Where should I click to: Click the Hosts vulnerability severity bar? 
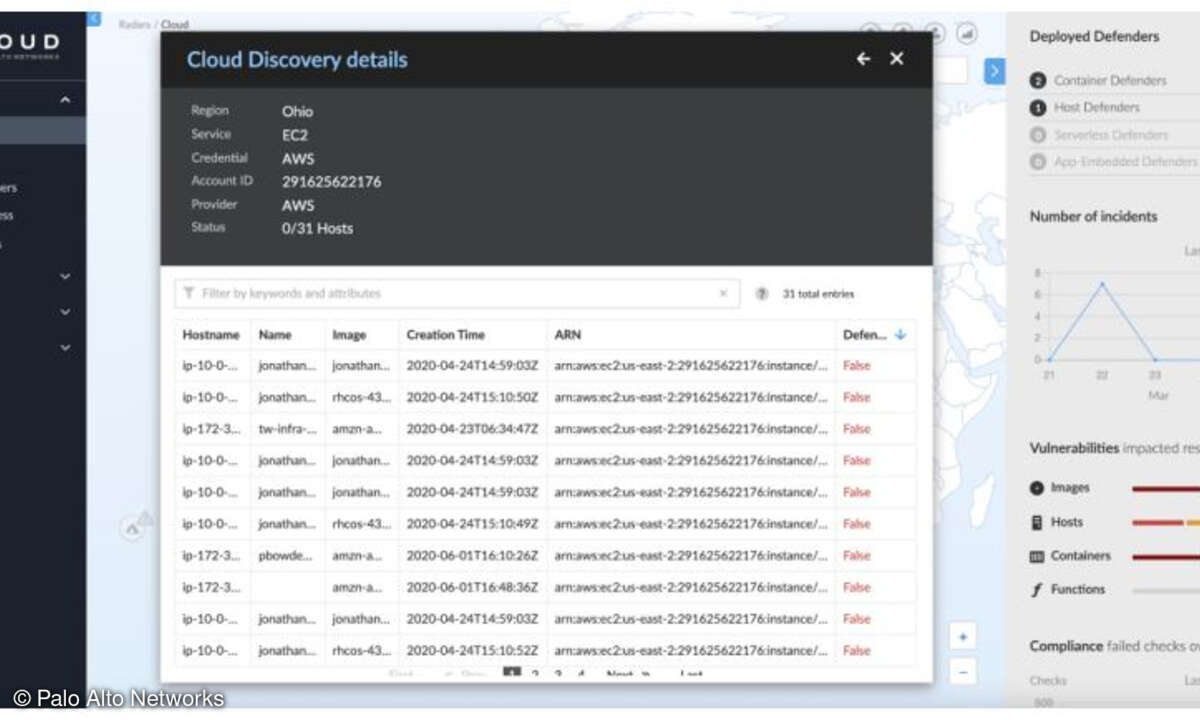pos(1166,522)
